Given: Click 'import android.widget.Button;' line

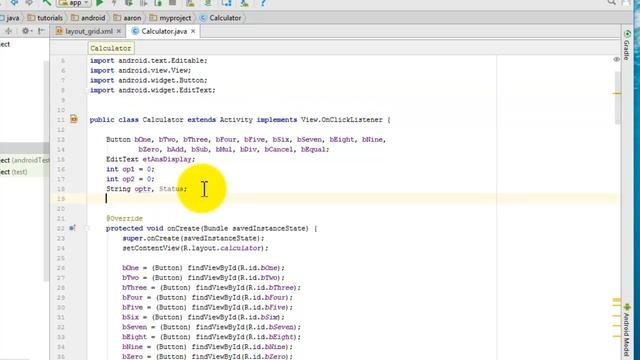Looking at the screenshot, I should click(x=149, y=80).
